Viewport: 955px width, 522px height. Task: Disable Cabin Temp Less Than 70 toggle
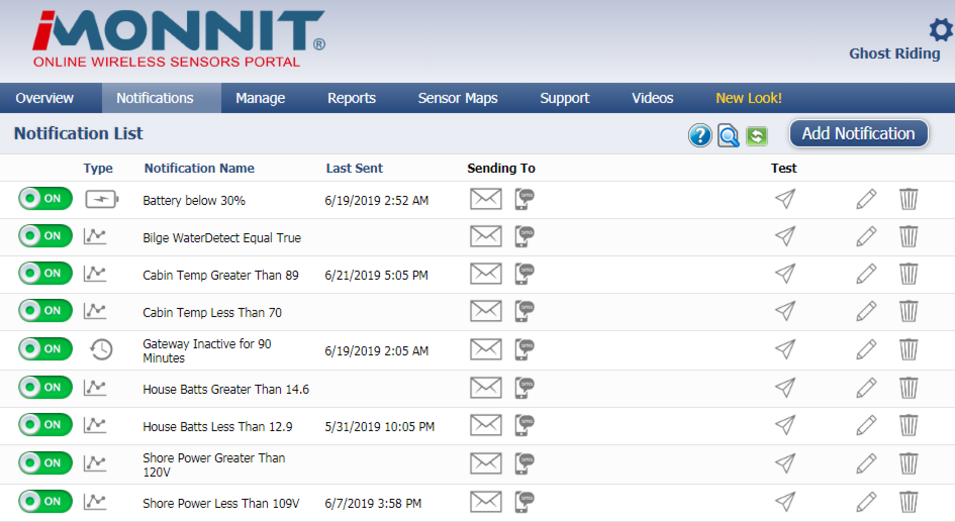point(45,310)
